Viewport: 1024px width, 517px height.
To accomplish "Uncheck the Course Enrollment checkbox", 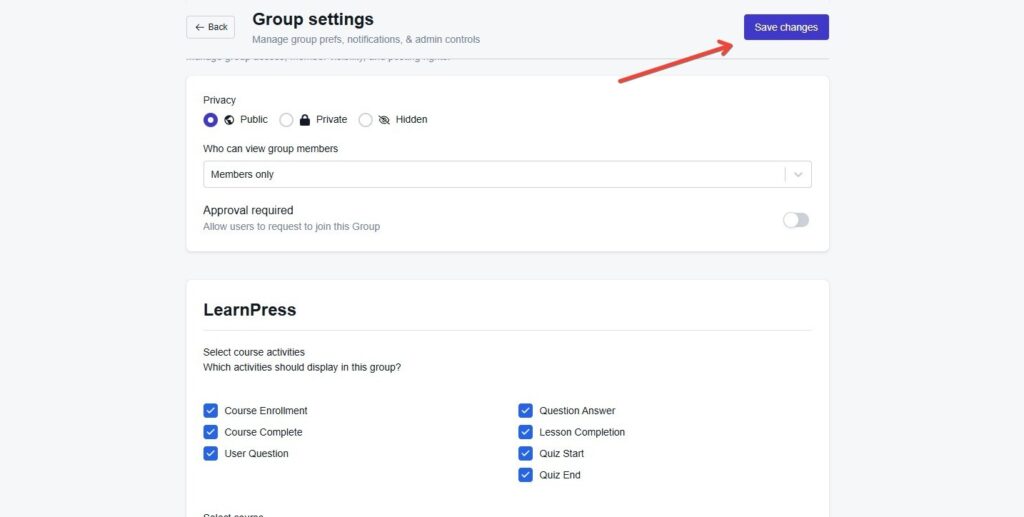I will 210,411.
